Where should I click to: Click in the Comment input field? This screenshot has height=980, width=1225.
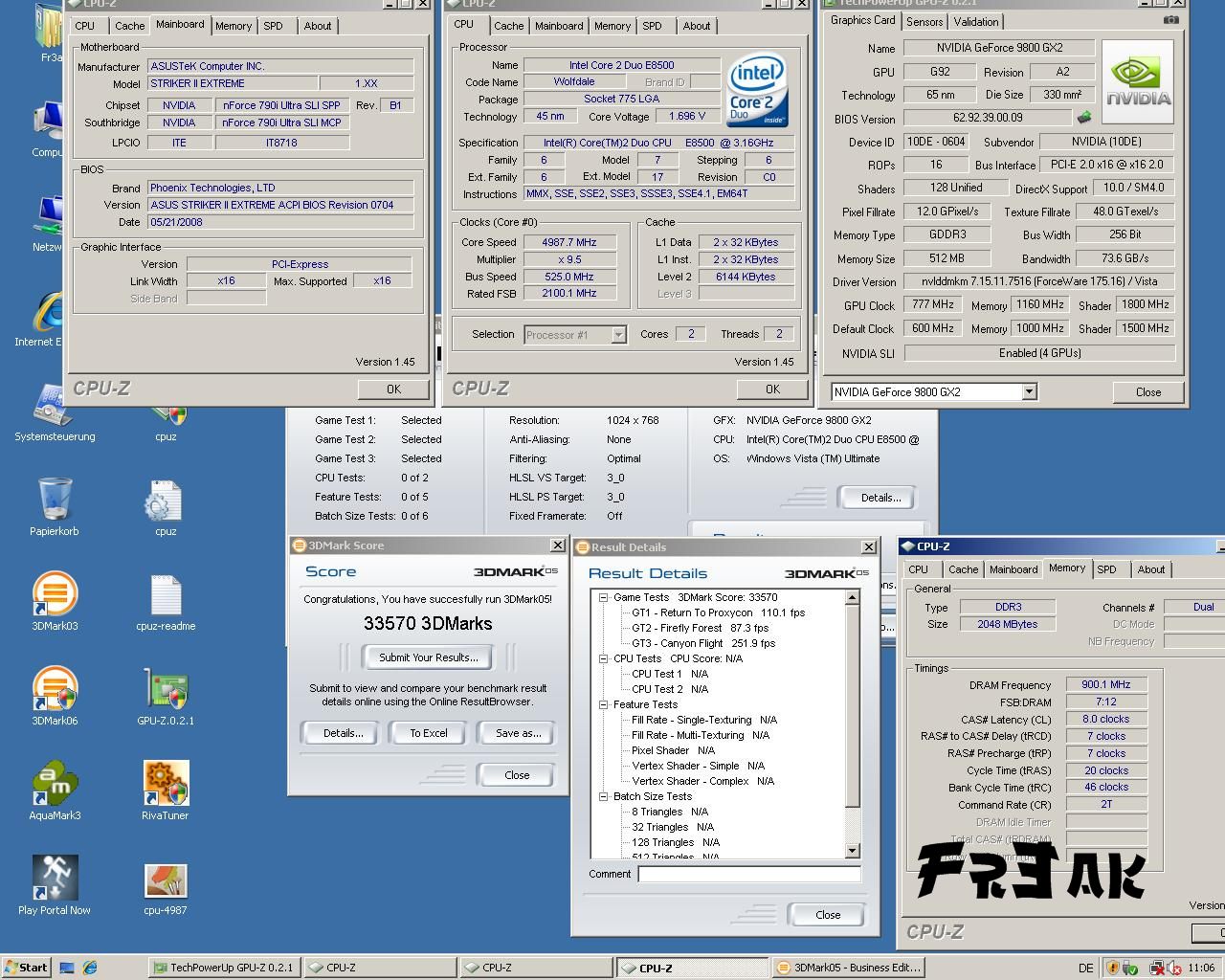click(x=749, y=874)
